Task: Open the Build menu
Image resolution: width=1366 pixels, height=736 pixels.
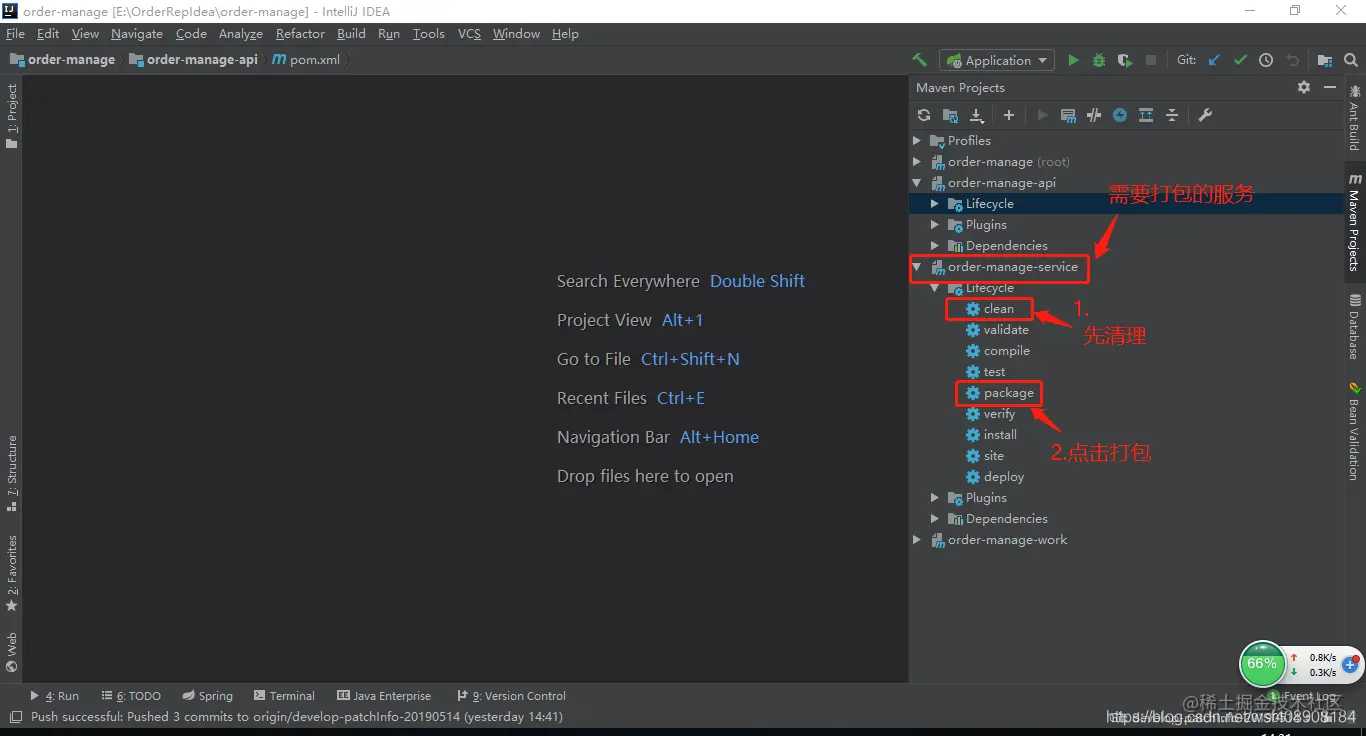Action: 351,34
